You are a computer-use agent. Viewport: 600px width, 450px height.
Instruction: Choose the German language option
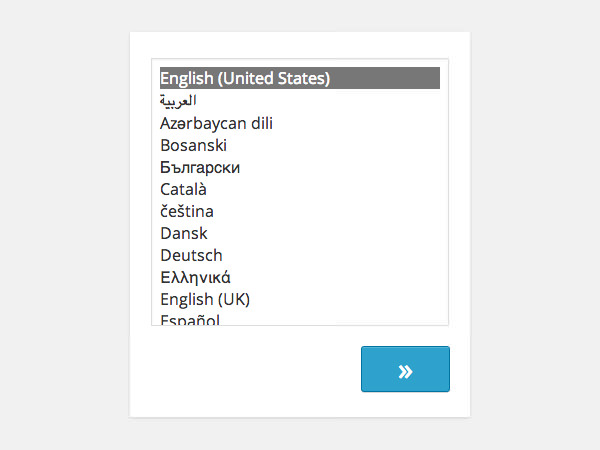(x=191, y=255)
